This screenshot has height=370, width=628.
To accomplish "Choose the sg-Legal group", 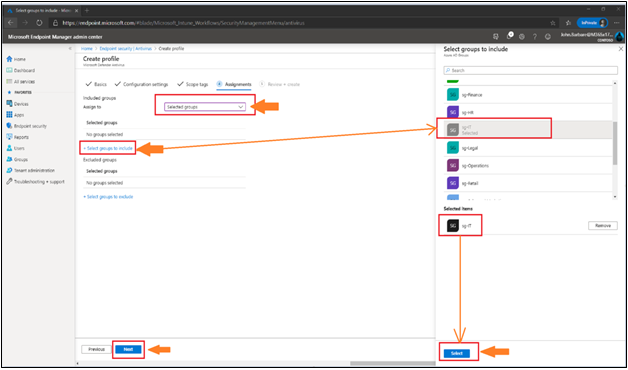I will tap(528, 148).
